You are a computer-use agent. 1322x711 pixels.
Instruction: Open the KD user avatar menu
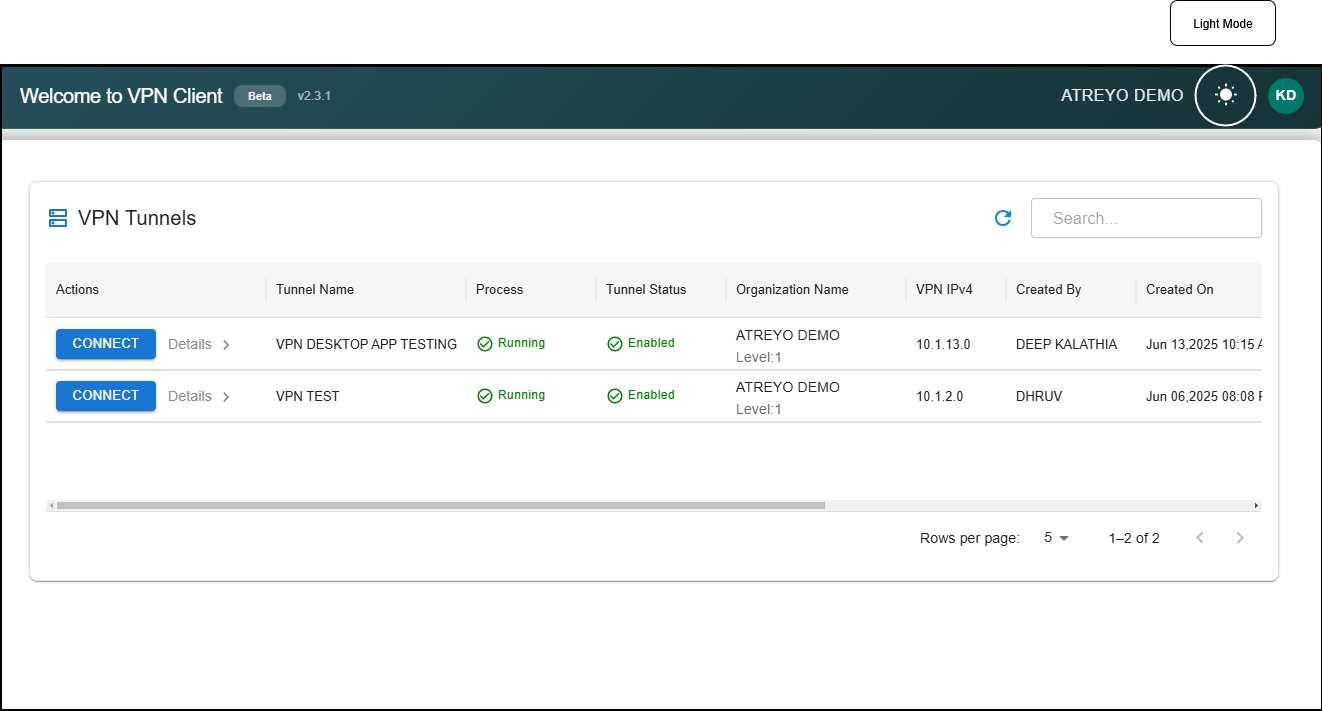(1285, 96)
